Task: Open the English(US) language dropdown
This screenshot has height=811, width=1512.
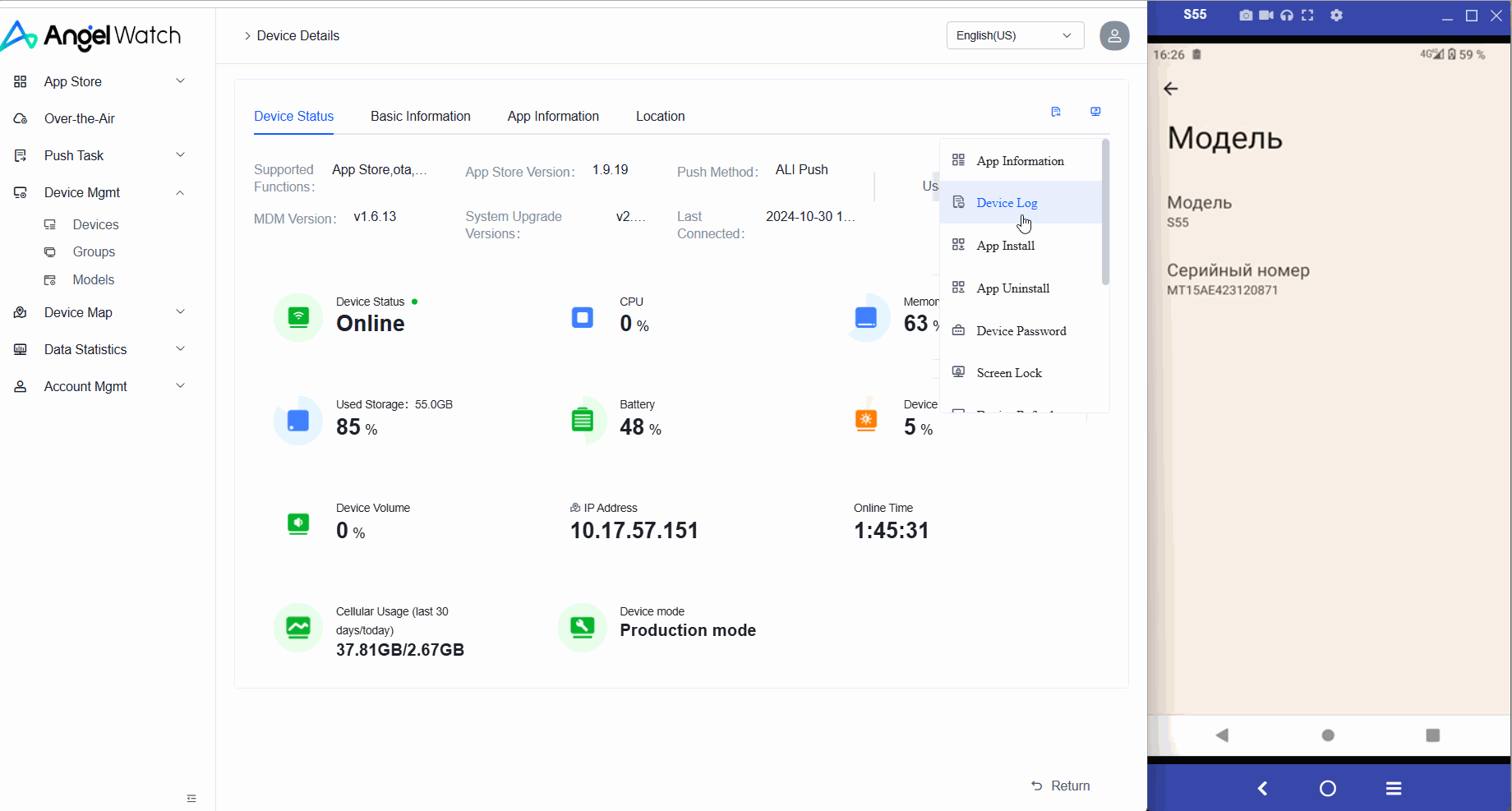Action: [x=1015, y=35]
